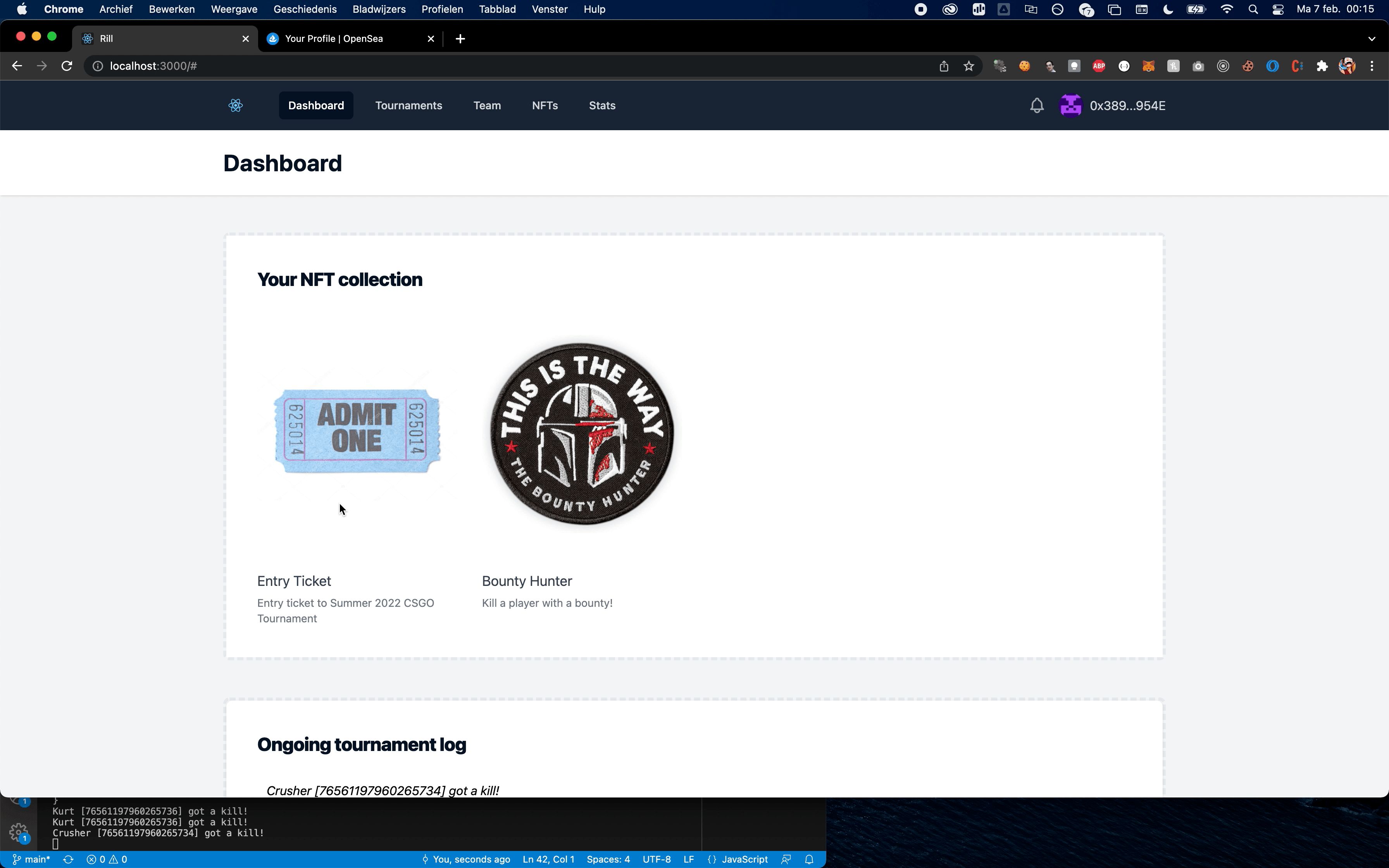
Task: Switch to the Rill browser tab
Action: 165,38
